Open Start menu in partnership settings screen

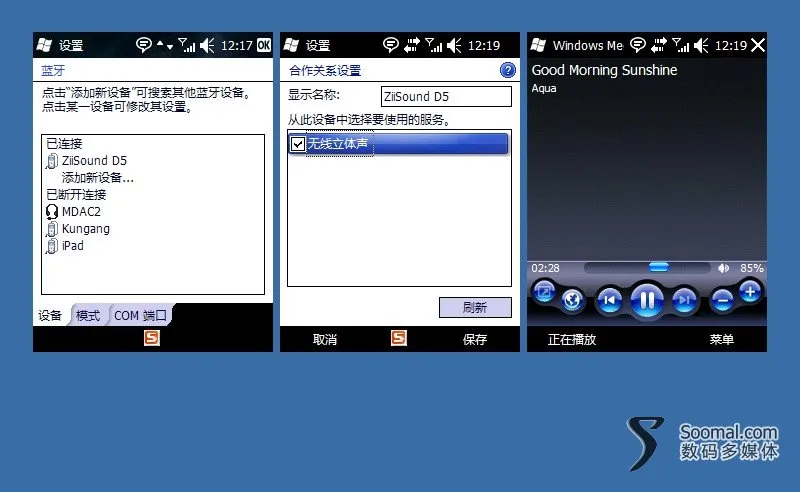click(291, 45)
